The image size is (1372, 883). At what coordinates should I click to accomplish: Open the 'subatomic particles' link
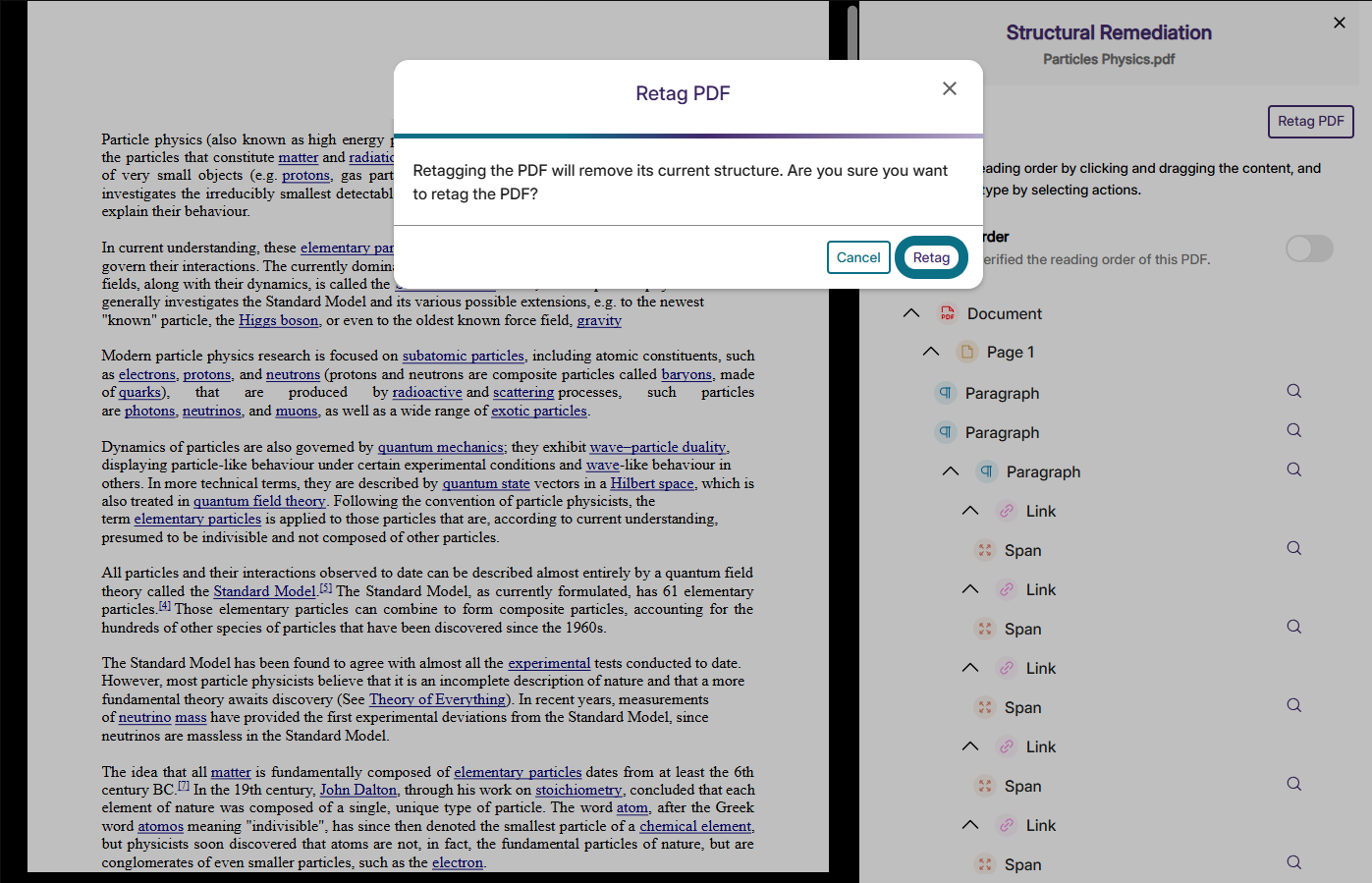point(464,356)
